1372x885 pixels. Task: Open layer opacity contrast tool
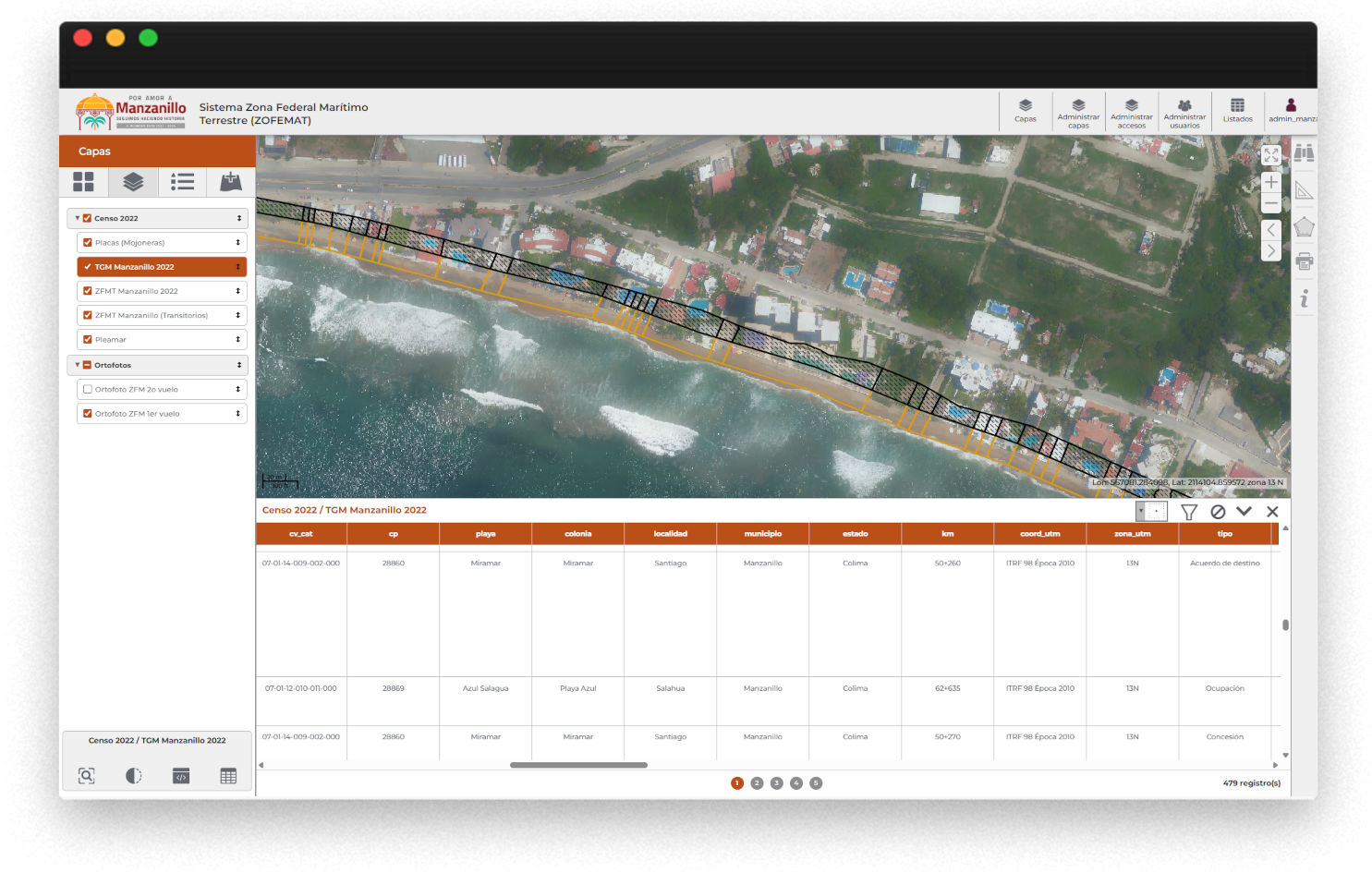[x=134, y=776]
